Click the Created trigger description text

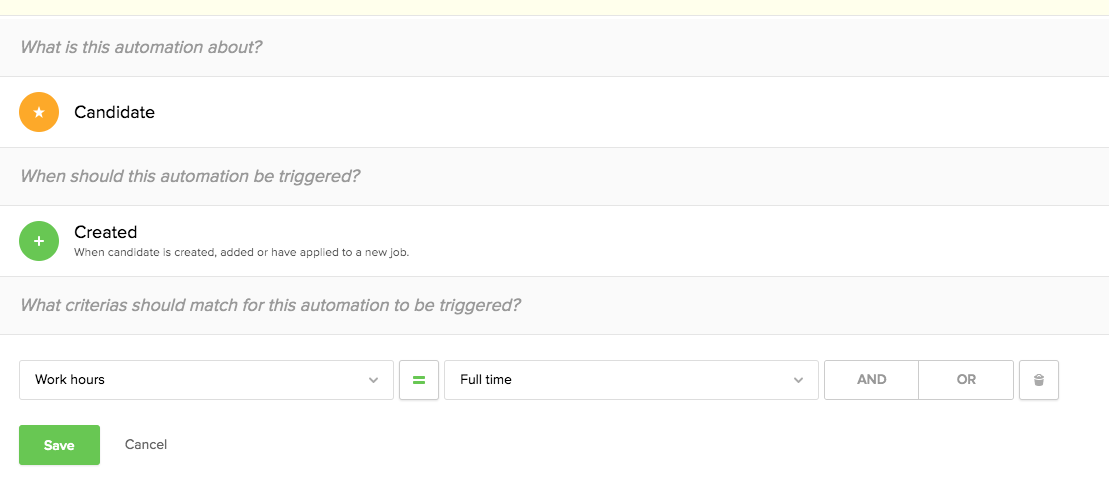241,253
